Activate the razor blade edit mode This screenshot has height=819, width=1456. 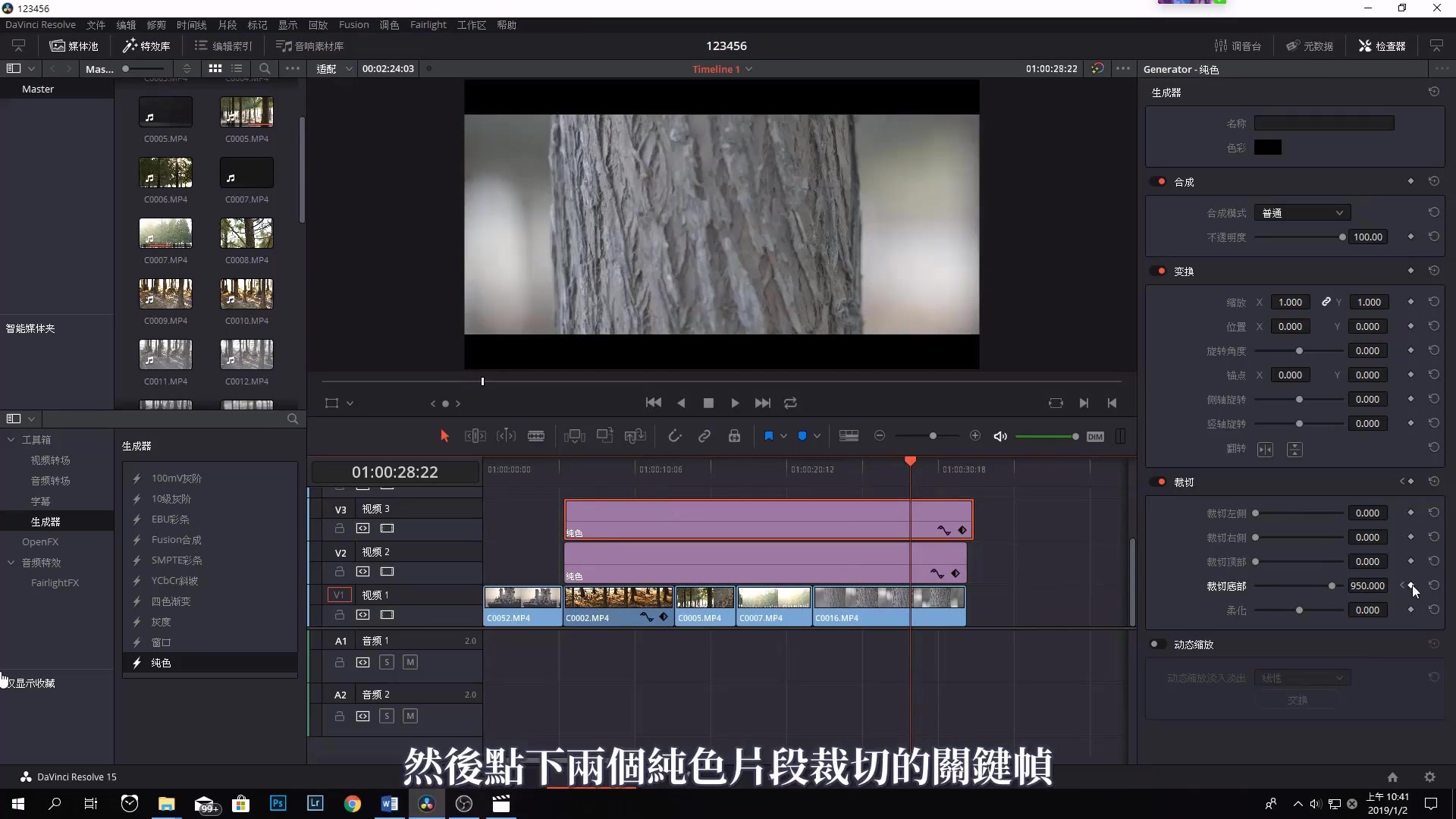(536, 436)
